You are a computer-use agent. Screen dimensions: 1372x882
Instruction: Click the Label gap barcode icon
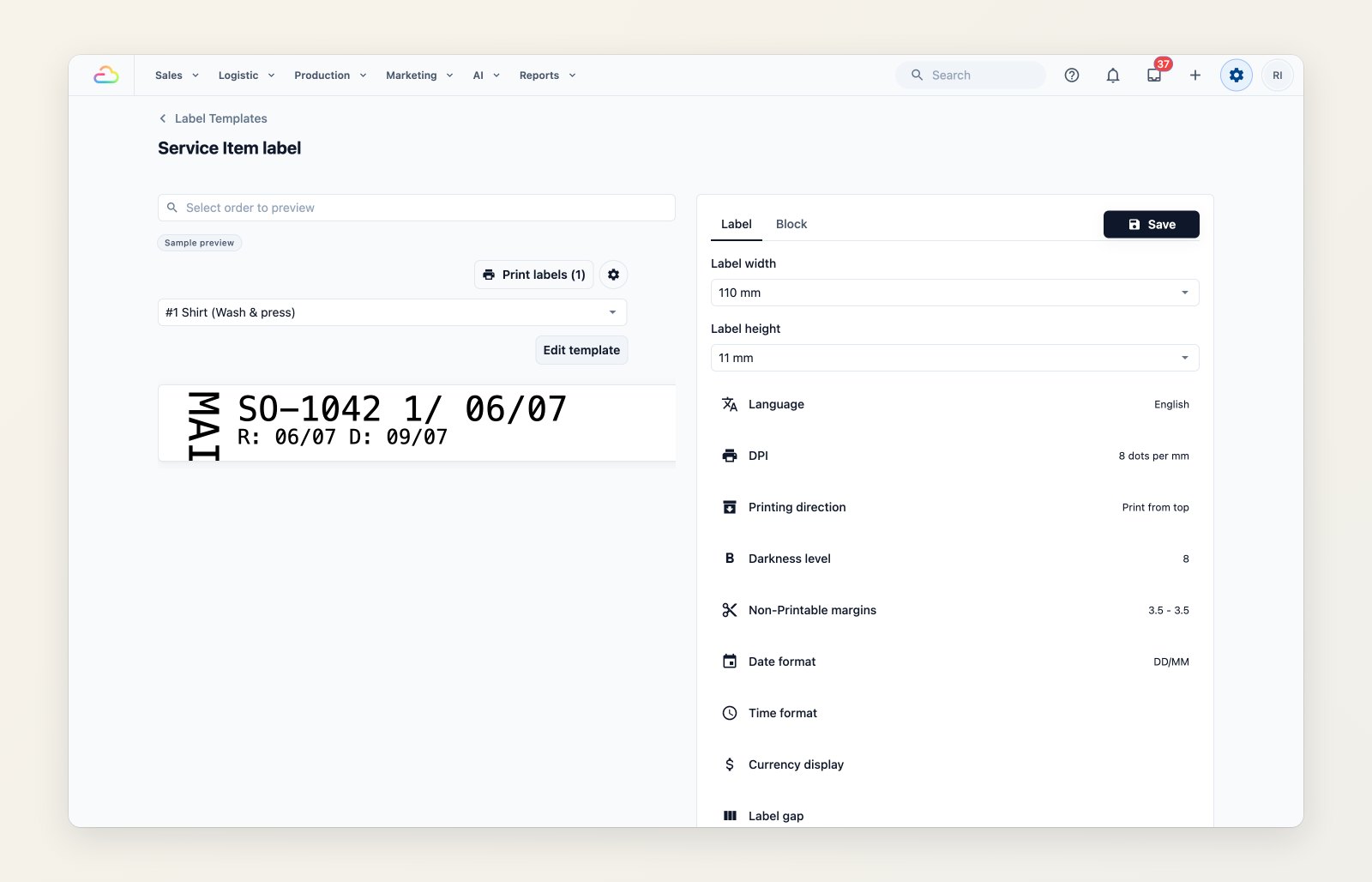point(730,816)
